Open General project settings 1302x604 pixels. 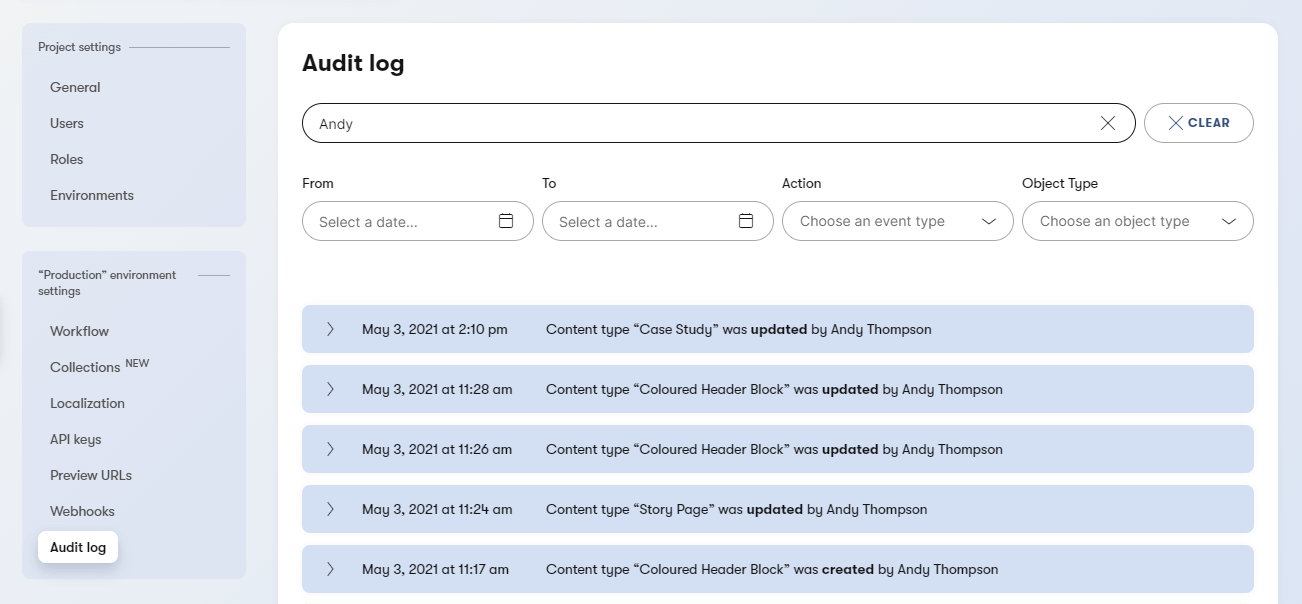pos(75,87)
